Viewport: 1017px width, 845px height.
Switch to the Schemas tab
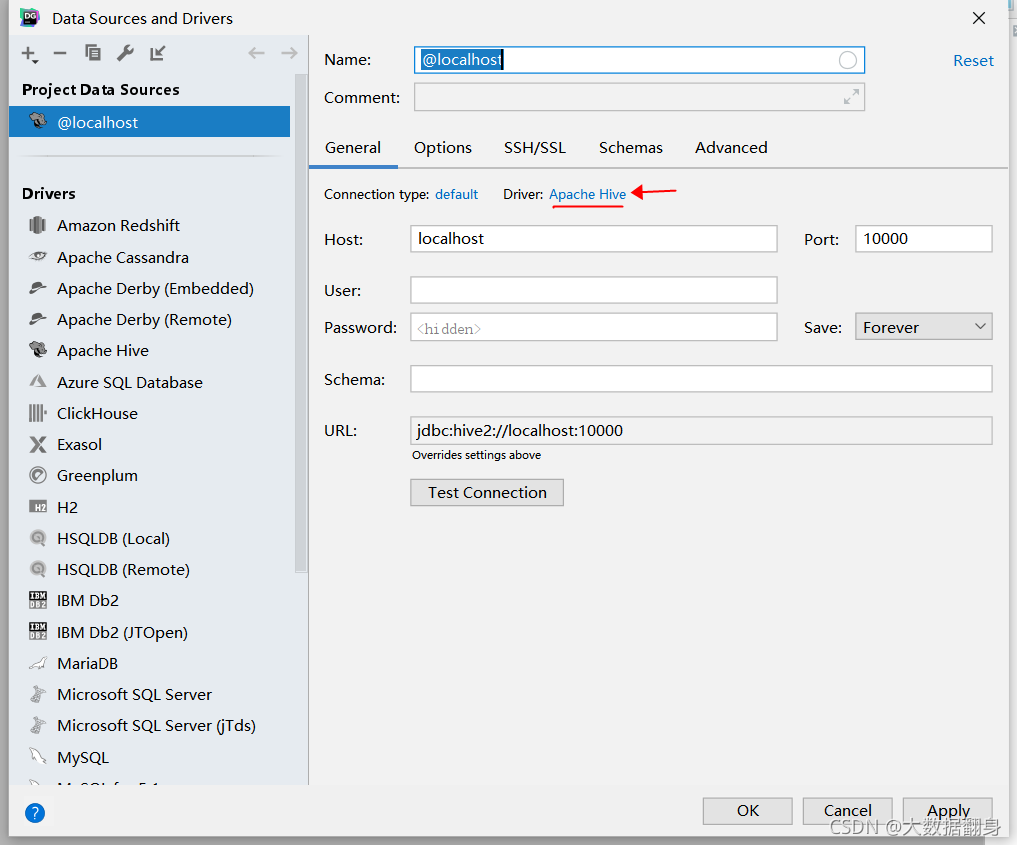pyautogui.click(x=631, y=148)
